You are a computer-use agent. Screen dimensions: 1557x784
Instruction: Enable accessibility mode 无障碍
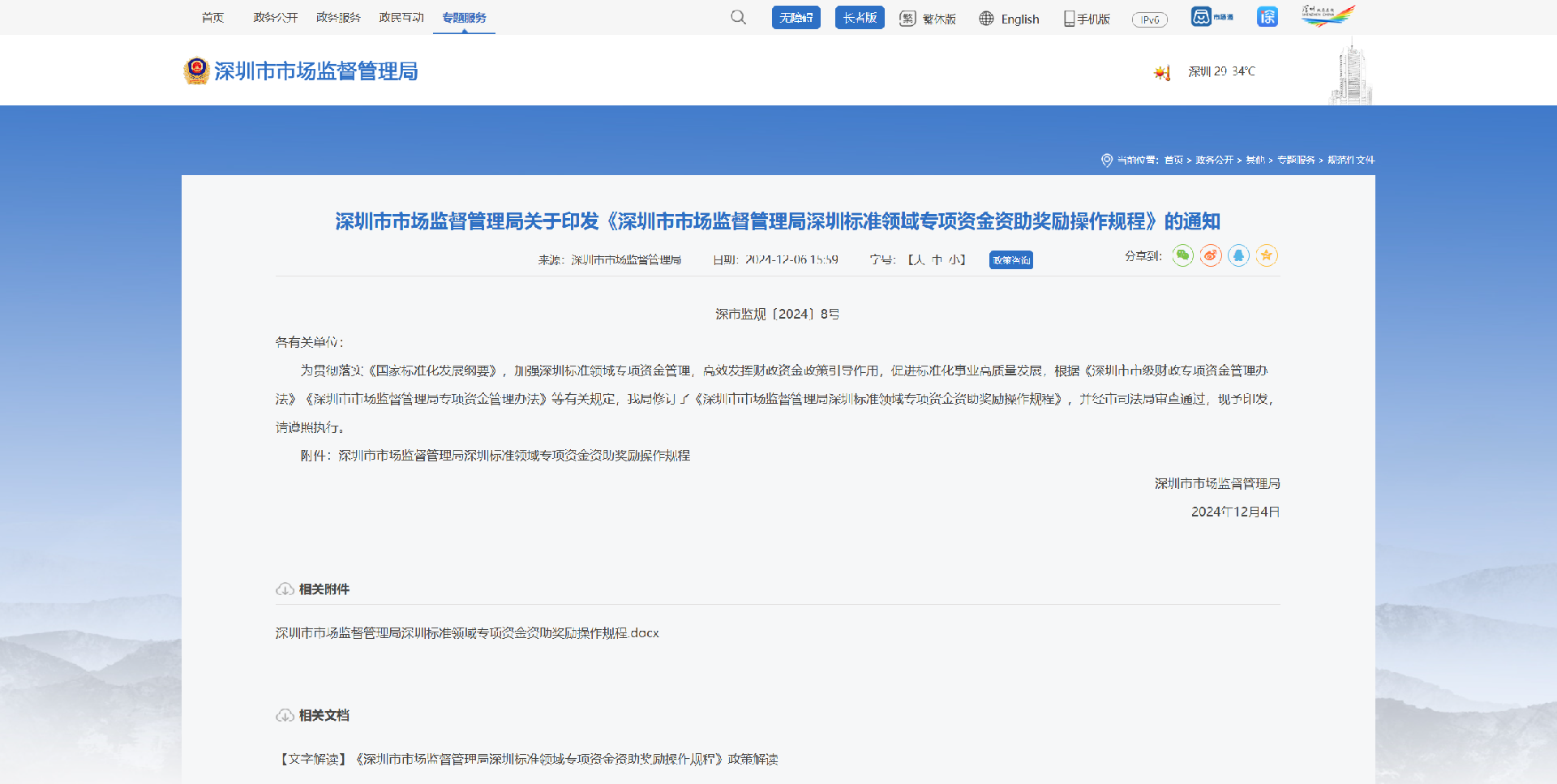(796, 17)
